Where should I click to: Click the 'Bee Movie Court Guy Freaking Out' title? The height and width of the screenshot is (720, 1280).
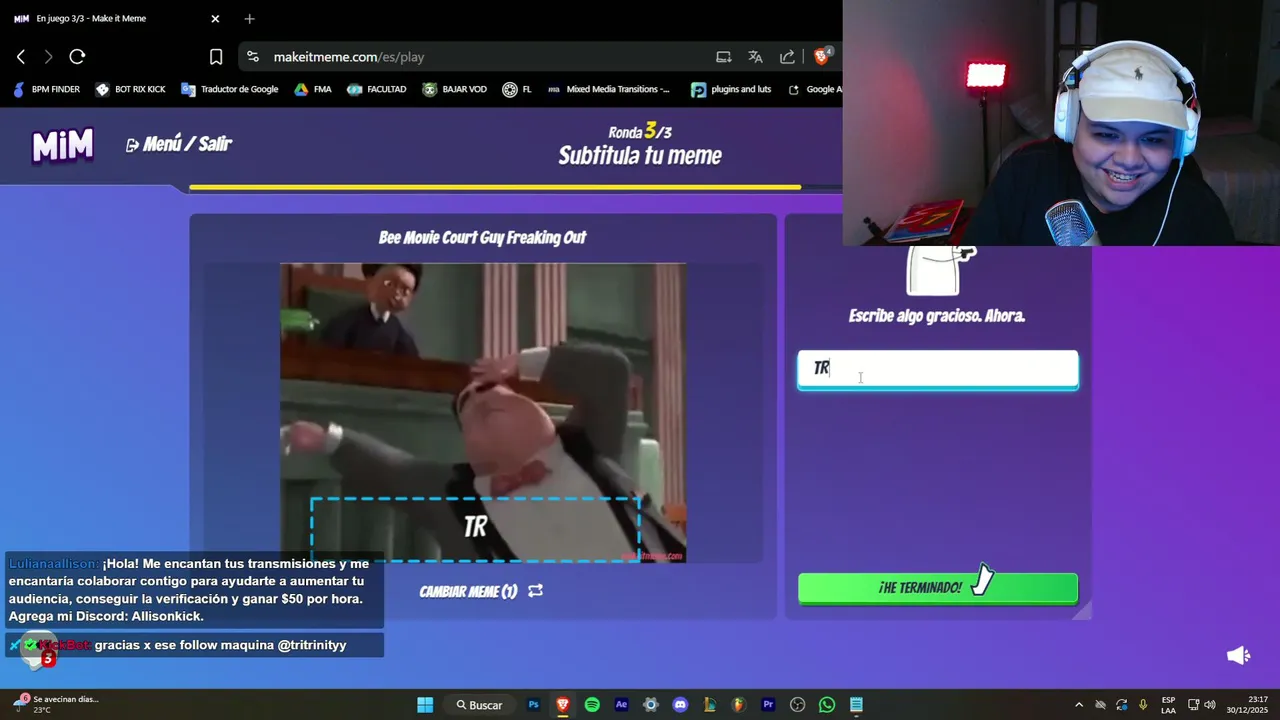click(x=482, y=238)
